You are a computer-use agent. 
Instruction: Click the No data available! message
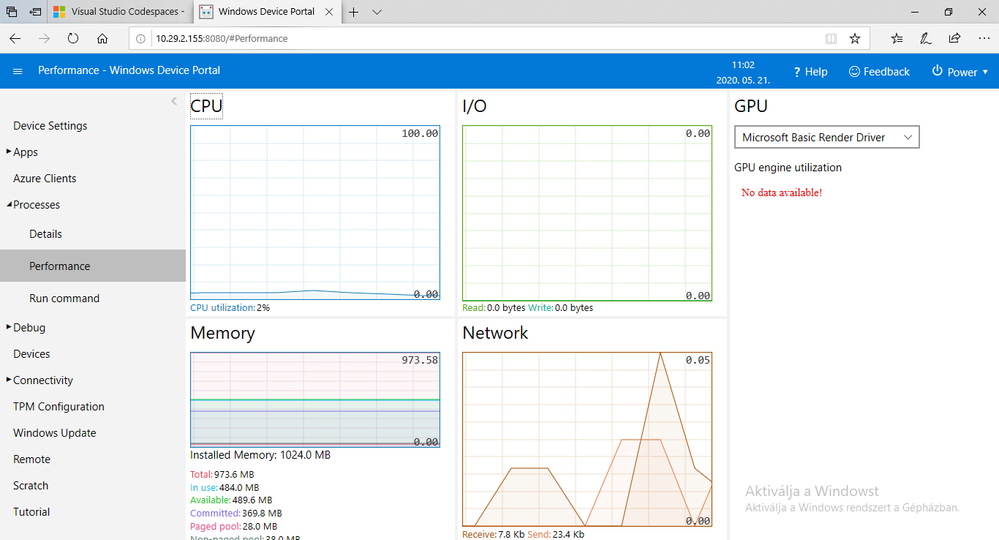(782, 193)
